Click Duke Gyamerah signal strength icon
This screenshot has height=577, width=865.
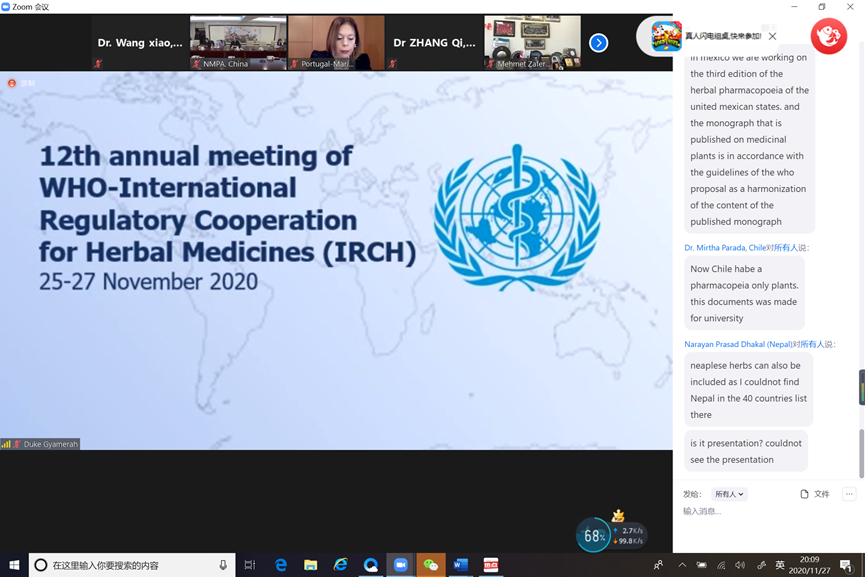[x=6, y=444]
